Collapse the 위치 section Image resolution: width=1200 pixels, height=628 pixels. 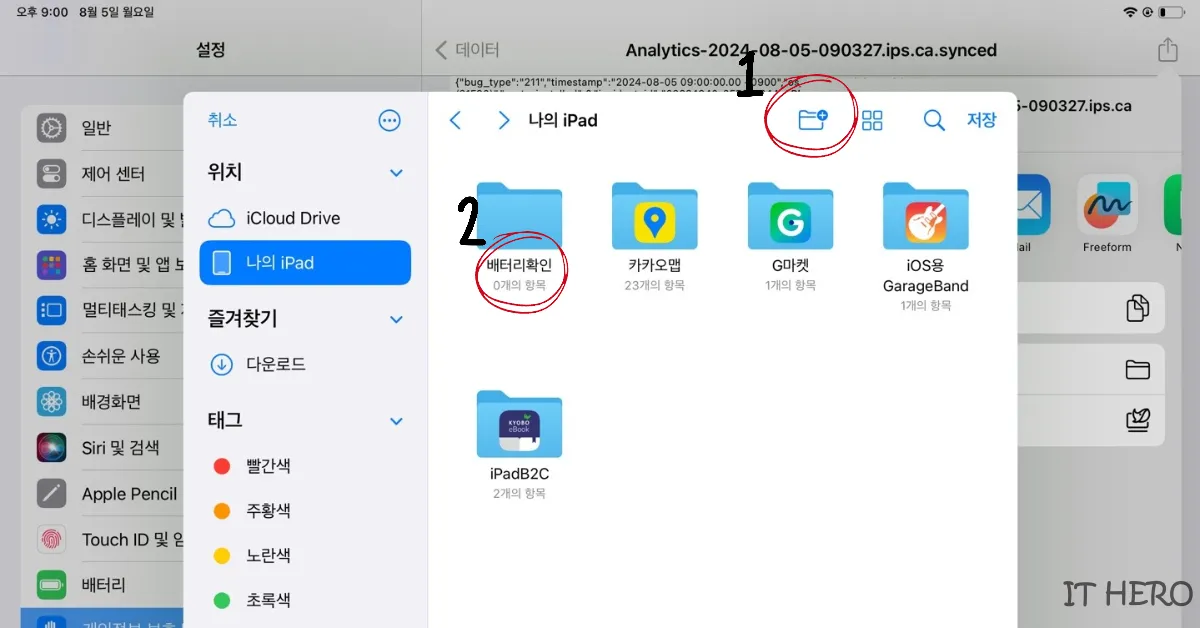[396, 173]
